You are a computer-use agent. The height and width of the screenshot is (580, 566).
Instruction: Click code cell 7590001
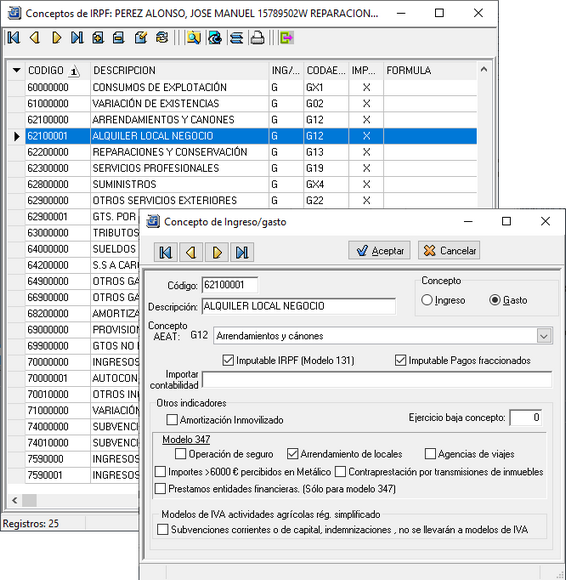click(58, 475)
